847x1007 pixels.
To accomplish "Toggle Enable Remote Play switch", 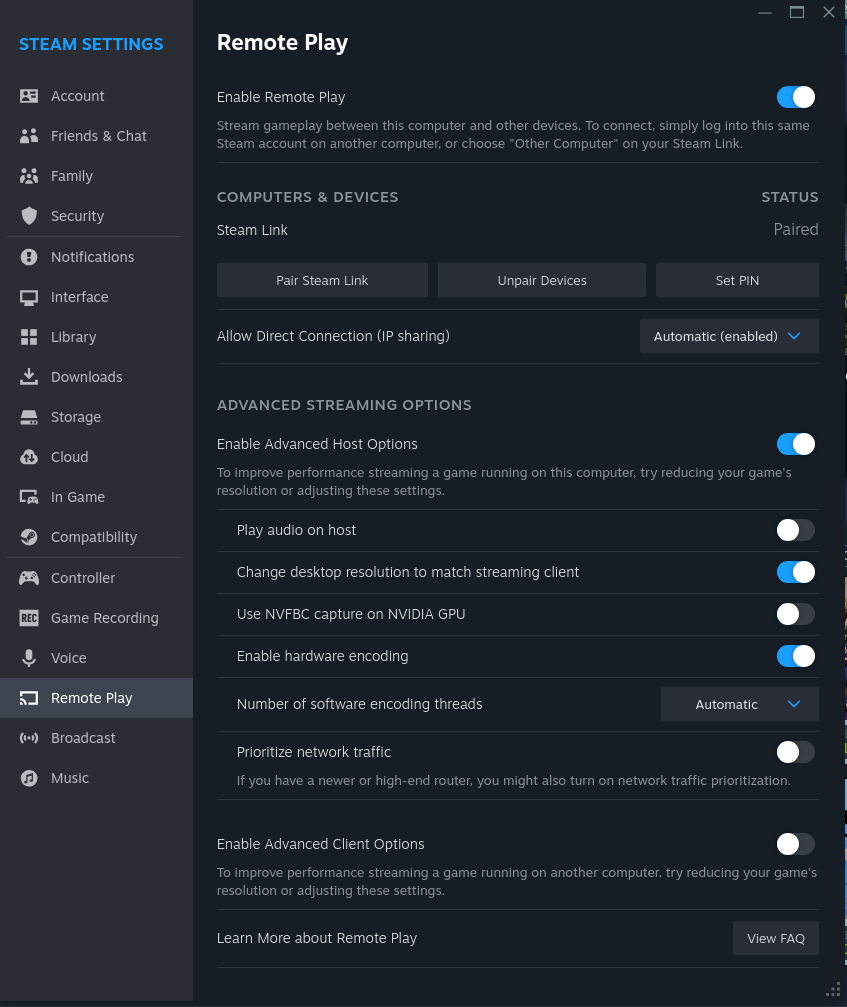I will (796, 97).
